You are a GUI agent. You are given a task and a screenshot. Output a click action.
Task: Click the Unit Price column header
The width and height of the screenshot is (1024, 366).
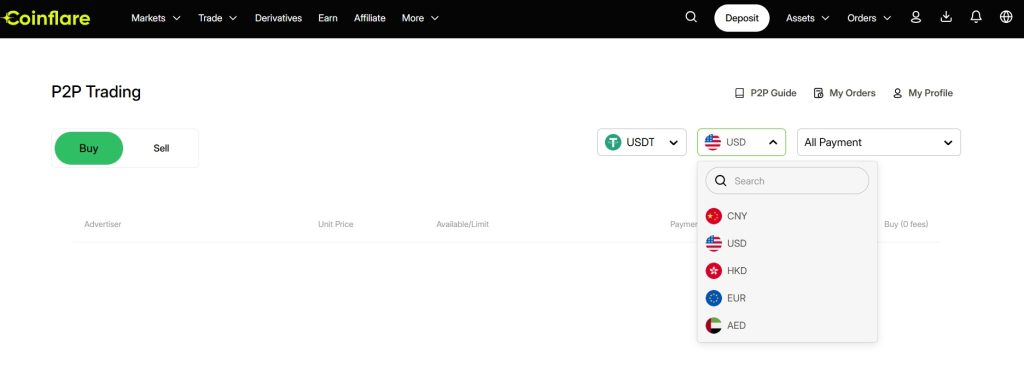(336, 224)
